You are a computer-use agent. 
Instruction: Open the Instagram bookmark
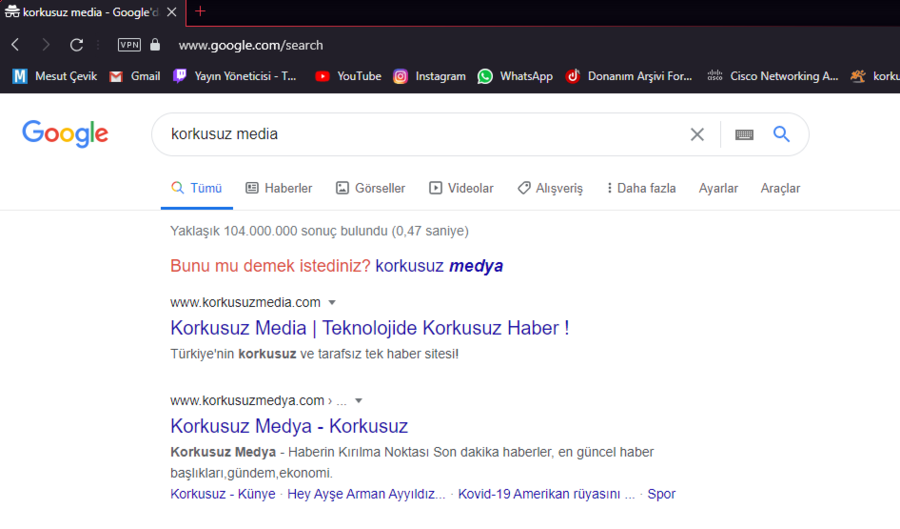pyautogui.click(x=429, y=76)
